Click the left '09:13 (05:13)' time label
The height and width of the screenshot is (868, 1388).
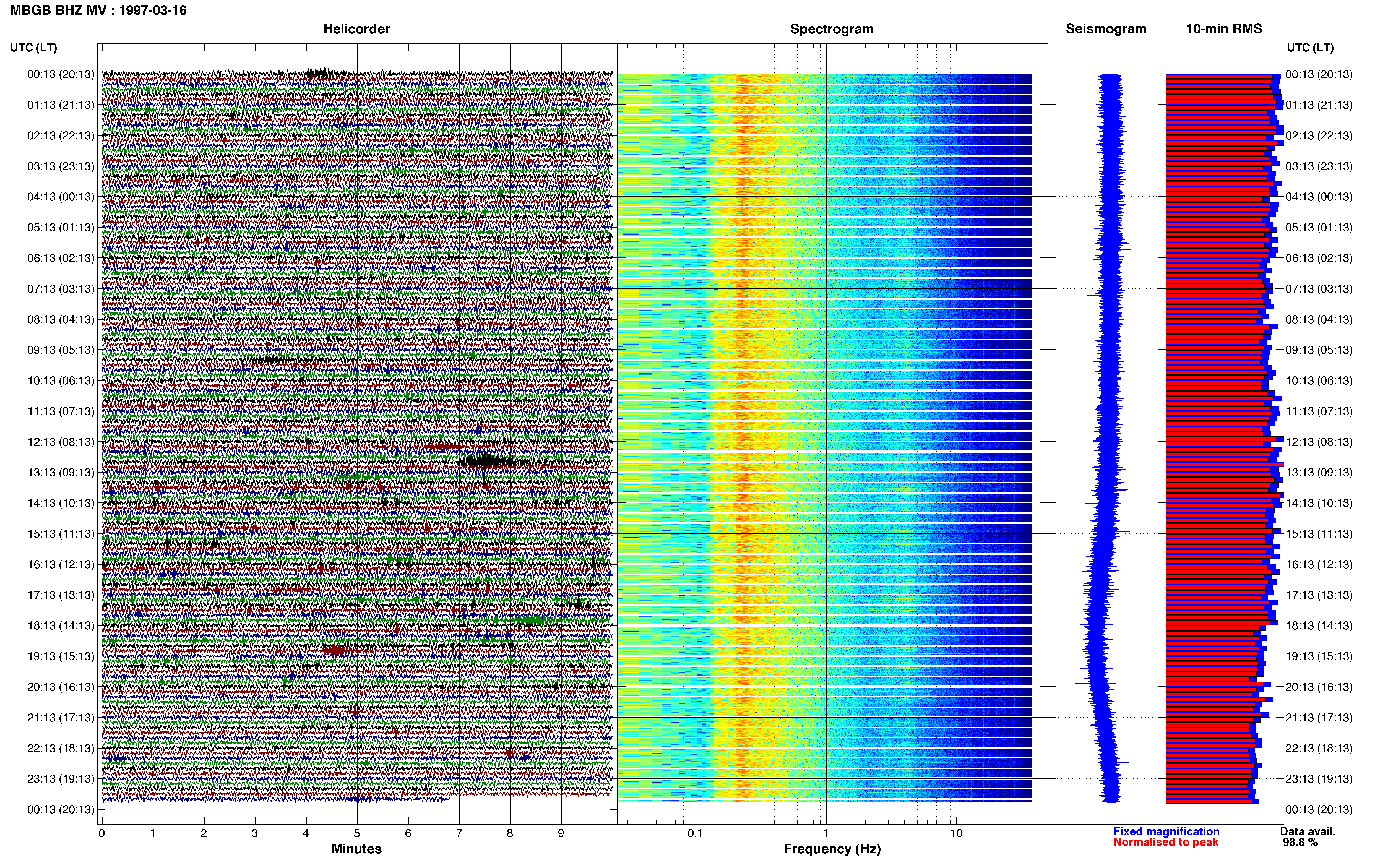click(x=60, y=350)
